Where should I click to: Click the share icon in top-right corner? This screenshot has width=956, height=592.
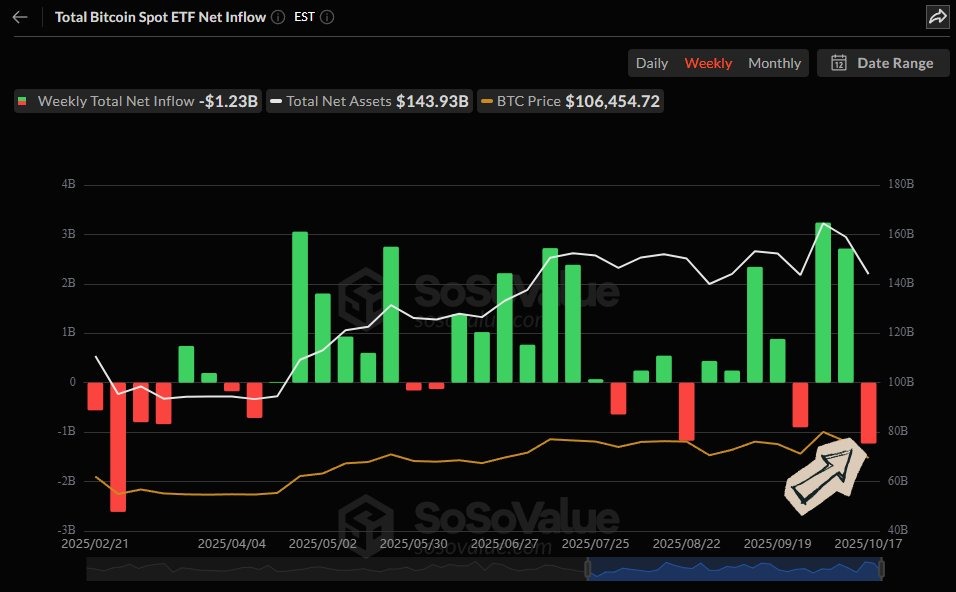point(936,16)
